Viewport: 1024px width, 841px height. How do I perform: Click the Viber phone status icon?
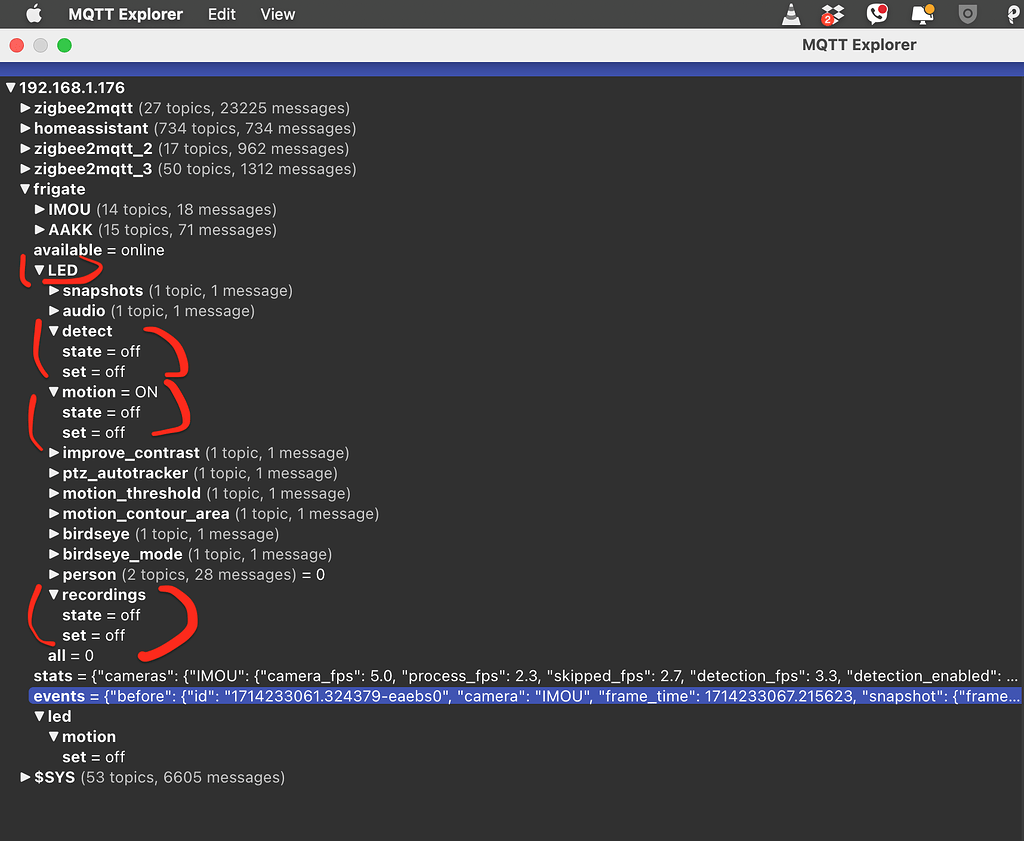pos(877,14)
